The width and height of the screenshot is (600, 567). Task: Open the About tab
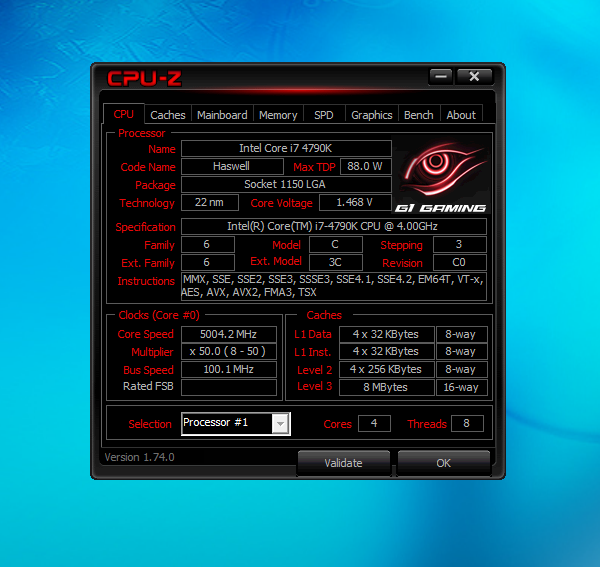(x=461, y=115)
